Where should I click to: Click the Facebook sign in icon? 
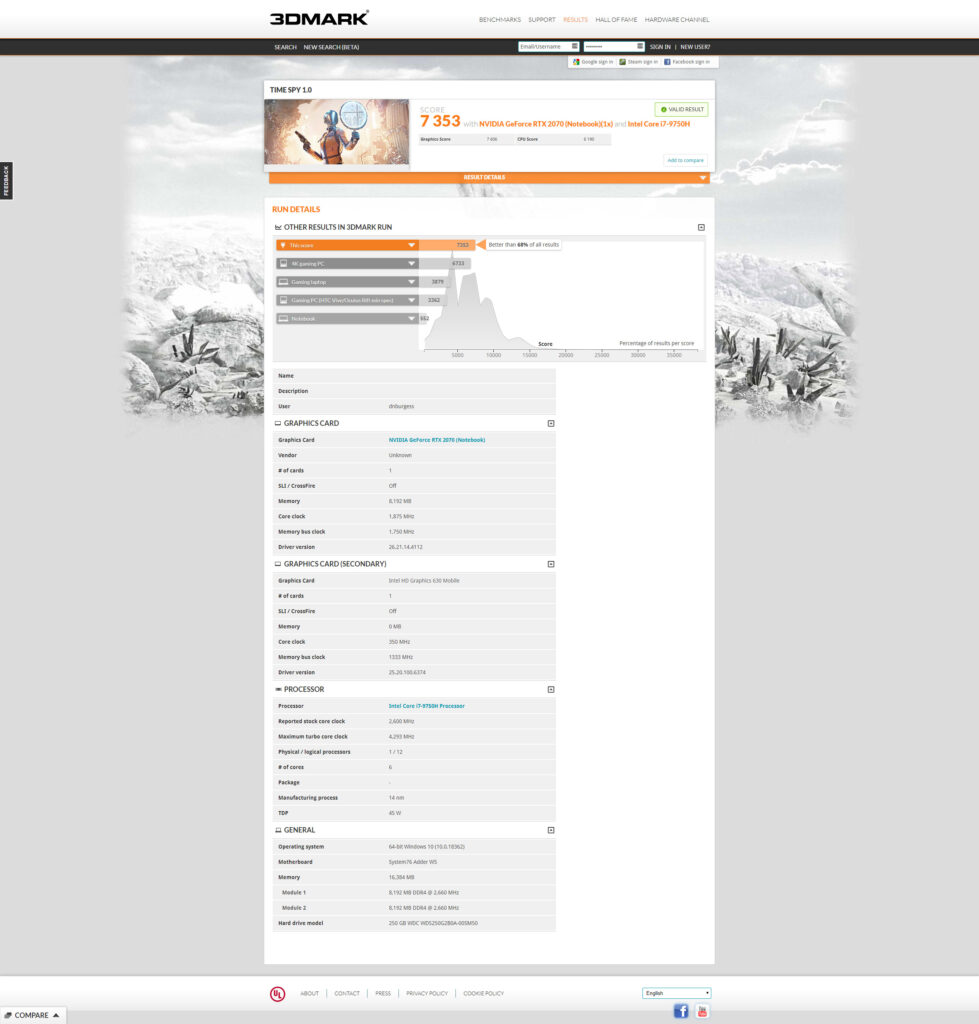tap(667, 62)
